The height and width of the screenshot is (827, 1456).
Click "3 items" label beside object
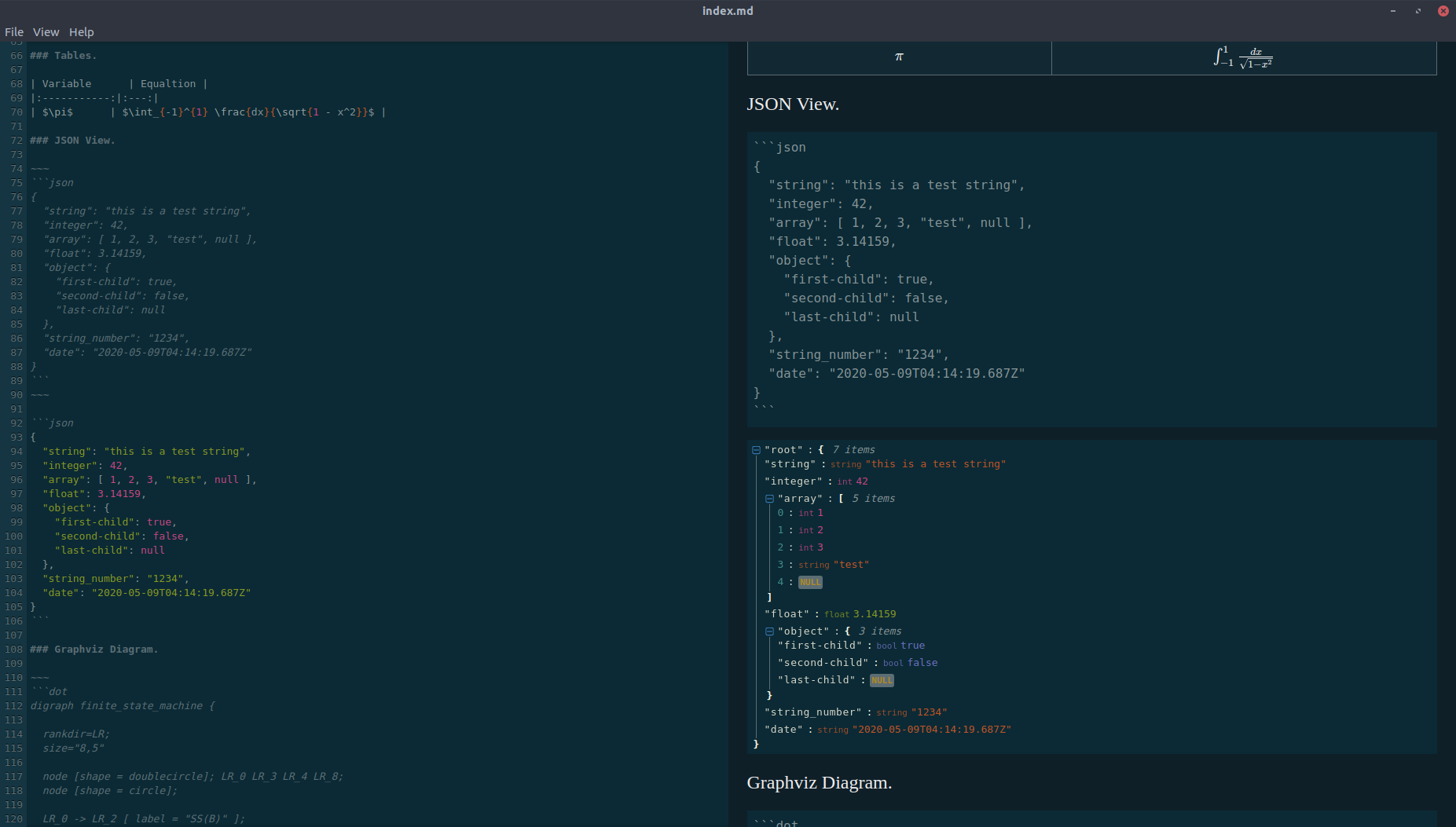pyautogui.click(x=880, y=631)
